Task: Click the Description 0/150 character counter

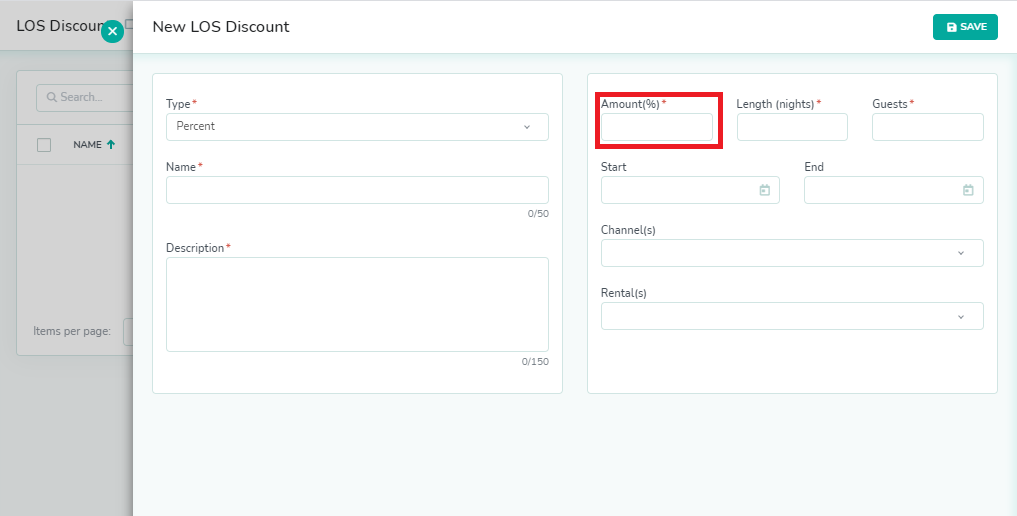Action: point(535,362)
